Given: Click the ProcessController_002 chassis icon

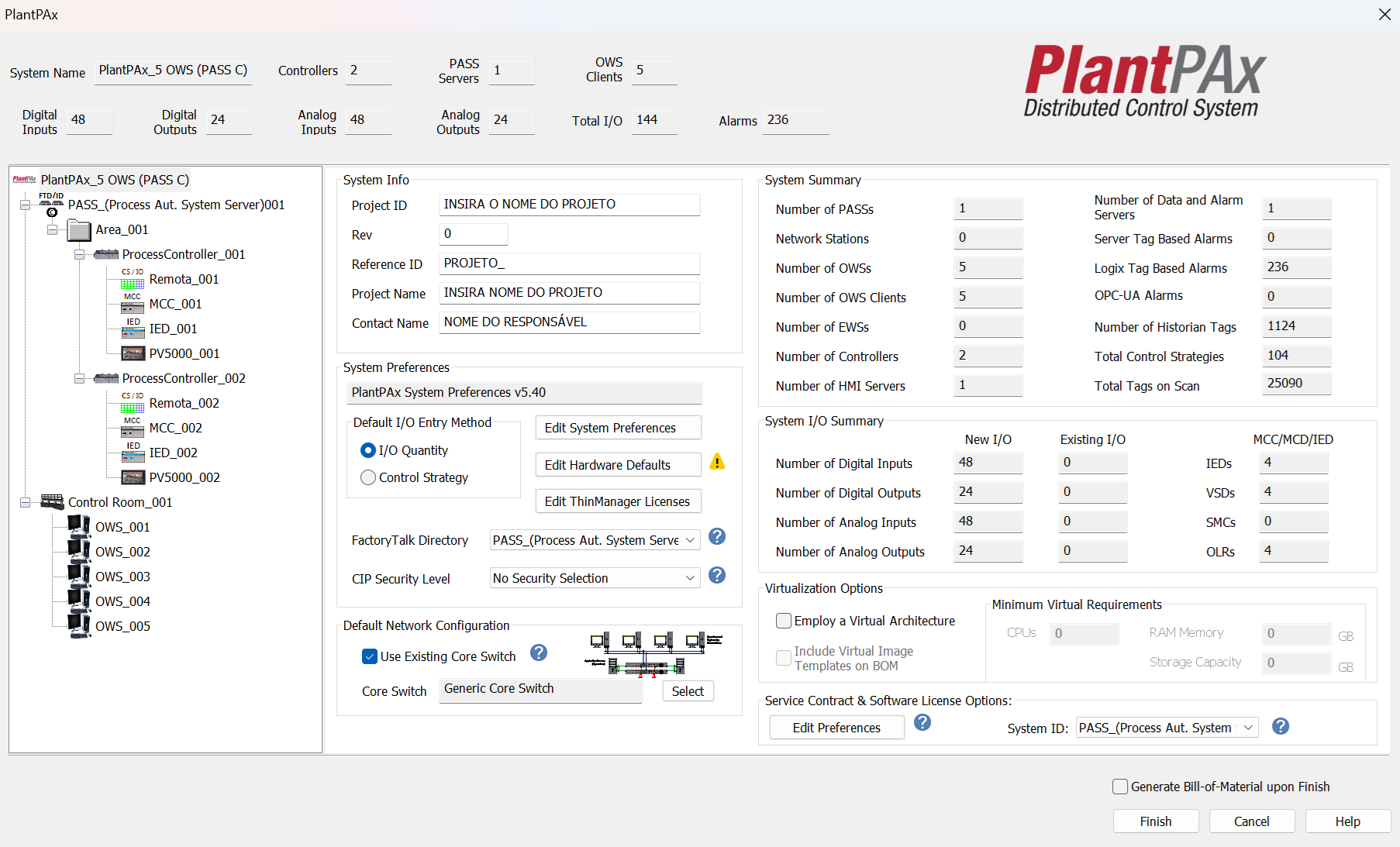Looking at the screenshot, I should (106, 378).
